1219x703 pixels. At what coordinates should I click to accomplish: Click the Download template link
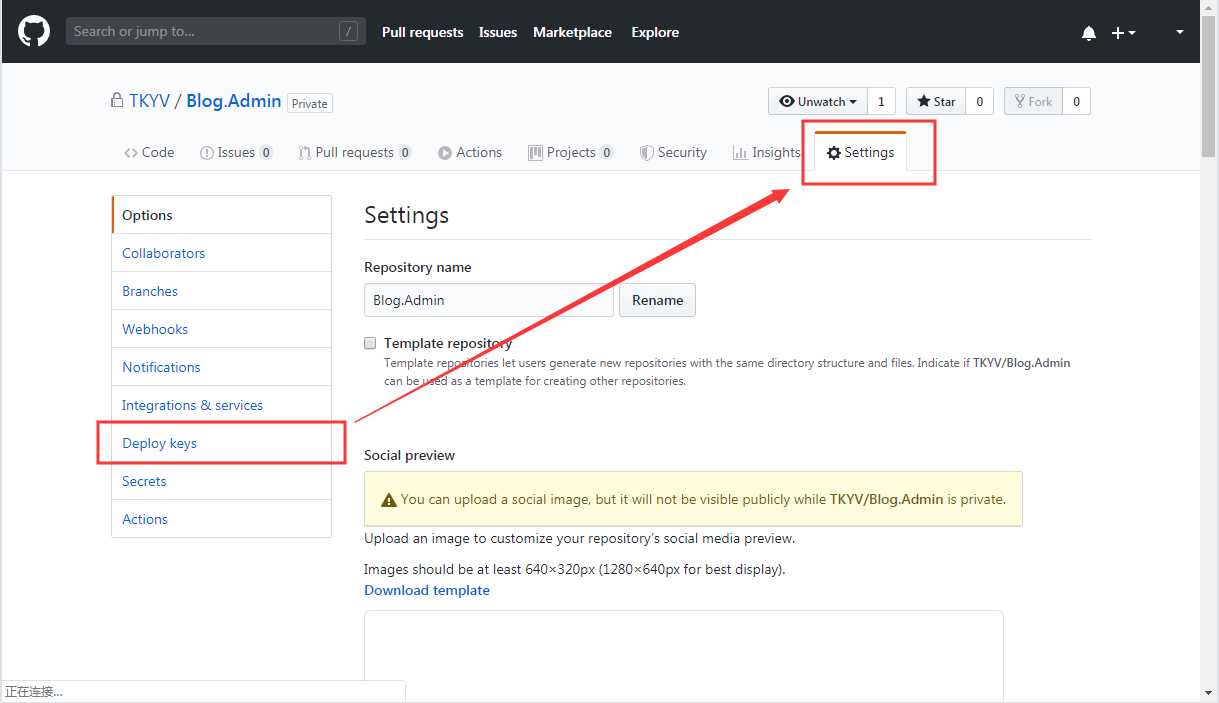click(x=427, y=590)
